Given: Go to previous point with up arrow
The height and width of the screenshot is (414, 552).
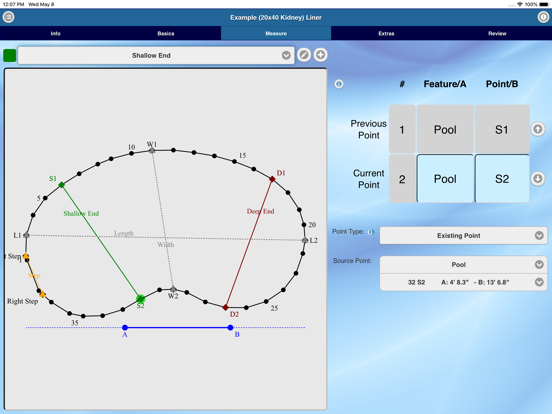Looking at the screenshot, I should pos(538,129).
